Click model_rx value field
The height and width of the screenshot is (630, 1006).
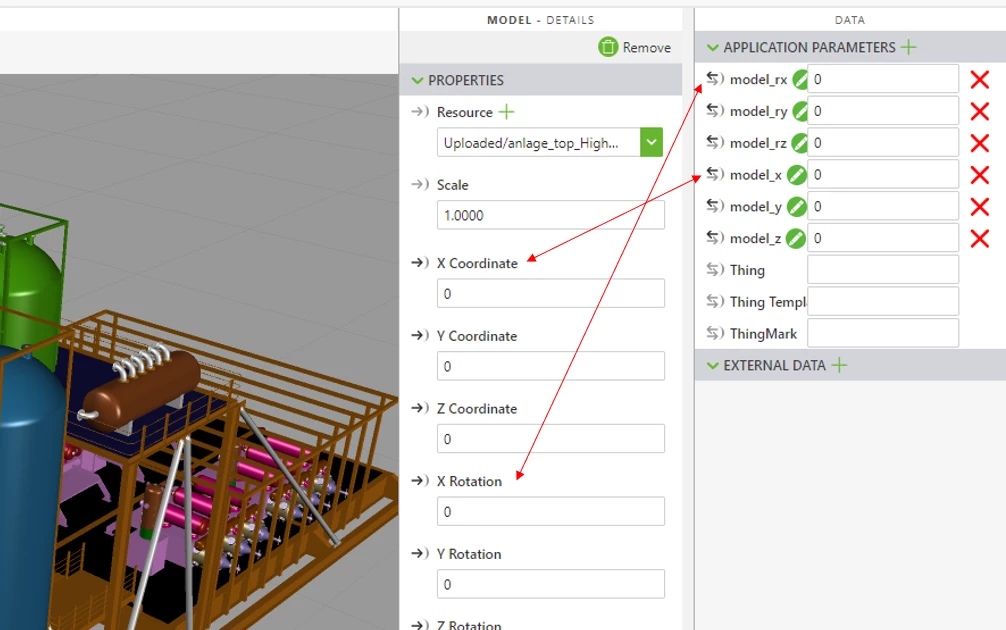[883, 79]
